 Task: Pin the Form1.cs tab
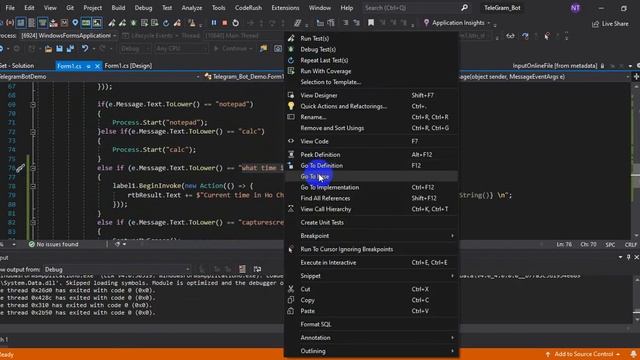click(x=88, y=66)
